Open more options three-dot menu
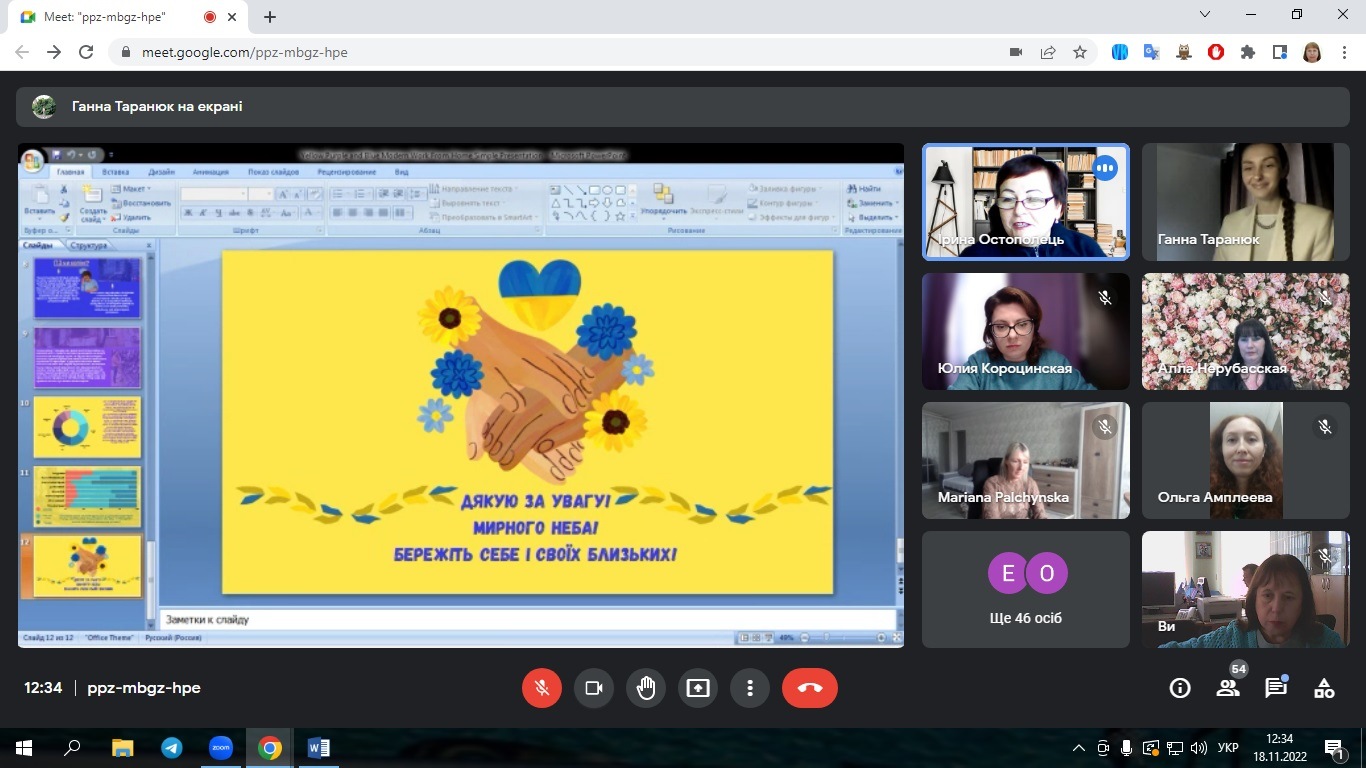 point(750,688)
